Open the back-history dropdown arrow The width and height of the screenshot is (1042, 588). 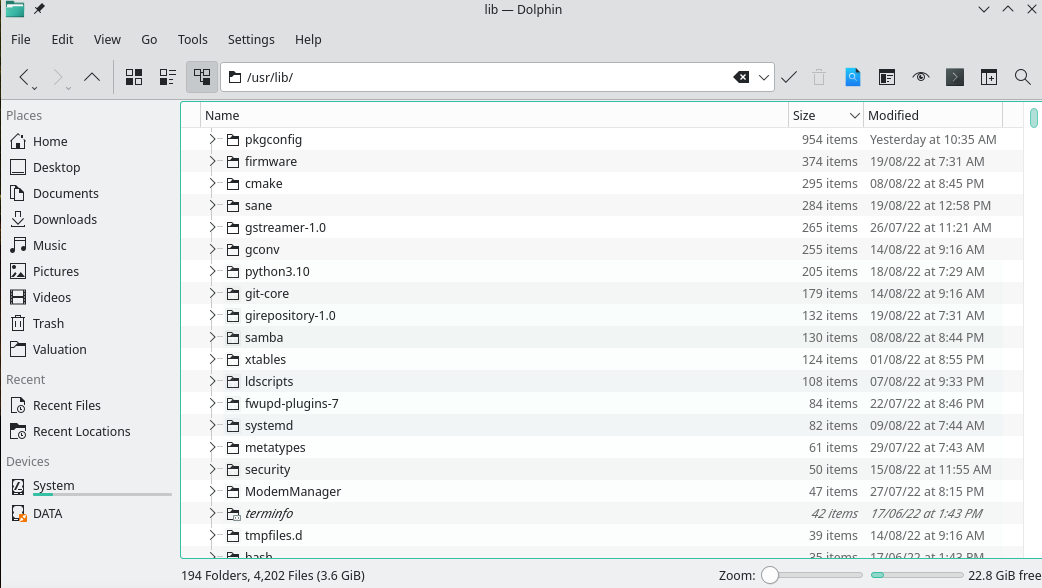[x=34, y=88]
